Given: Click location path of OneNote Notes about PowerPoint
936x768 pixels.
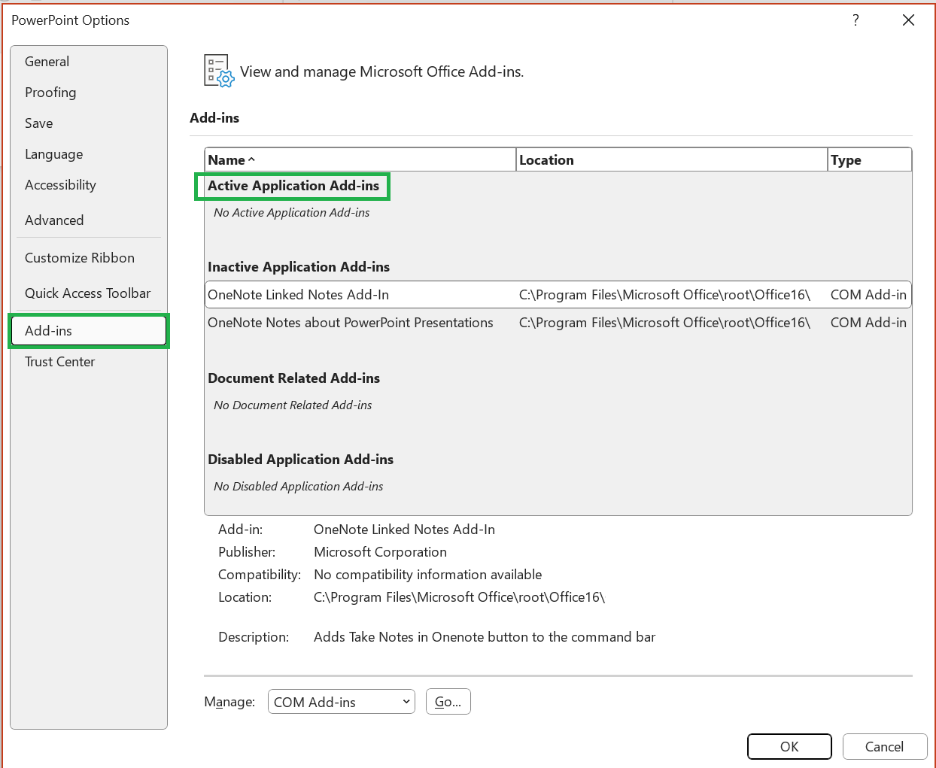Looking at the screenshot, I should 664,323.
